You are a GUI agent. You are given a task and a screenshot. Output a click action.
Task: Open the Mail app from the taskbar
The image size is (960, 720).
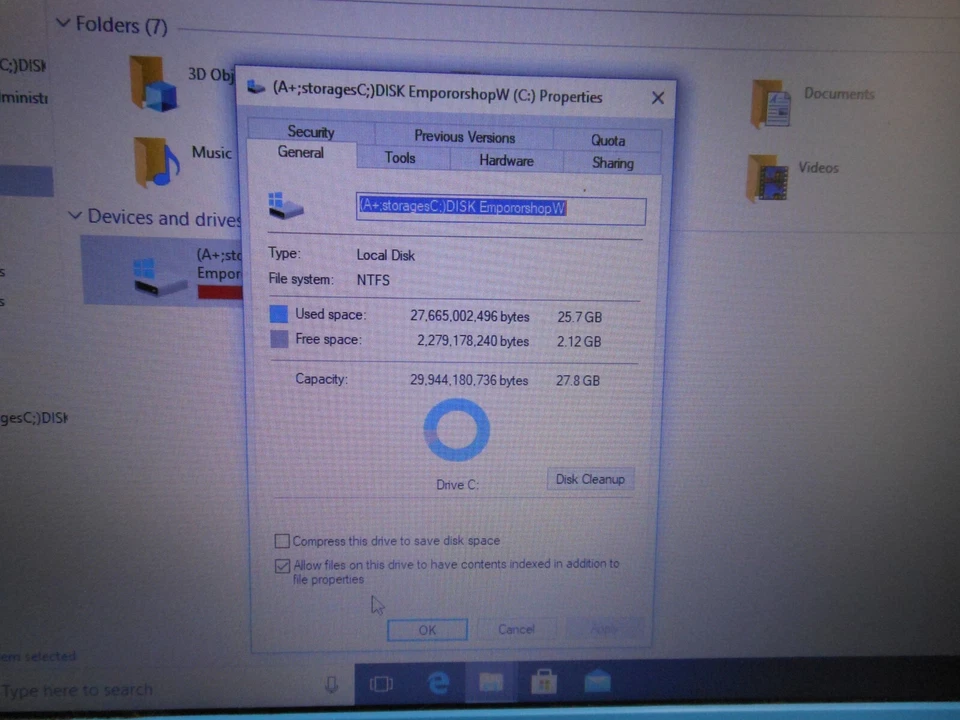(x=597, y=682)
